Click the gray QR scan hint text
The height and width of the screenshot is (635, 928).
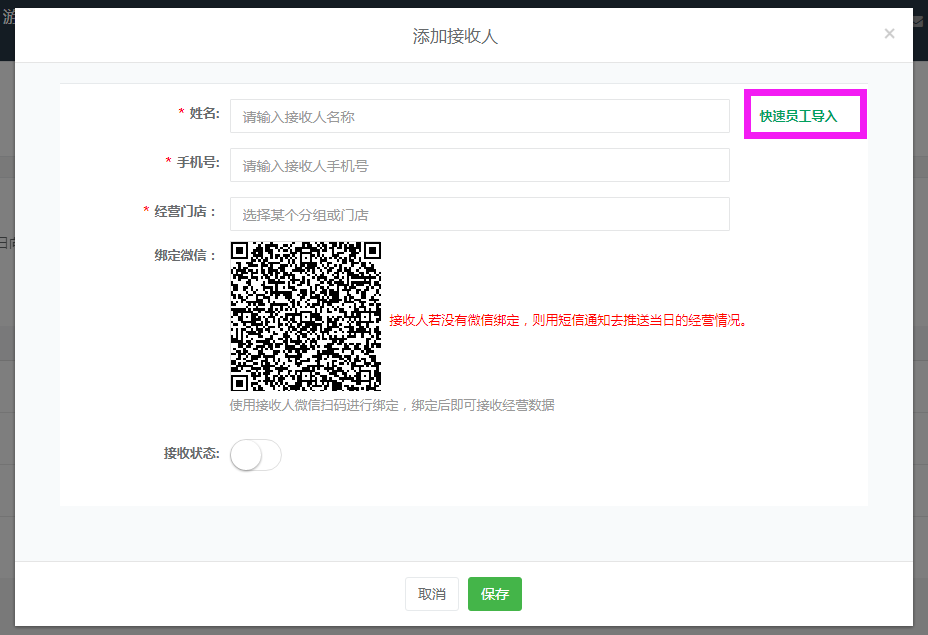pyautogui.click(x=392, y=405)
